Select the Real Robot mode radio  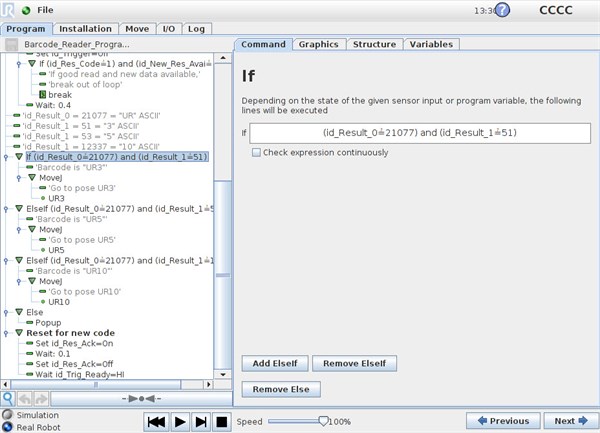tap(7, 427)
